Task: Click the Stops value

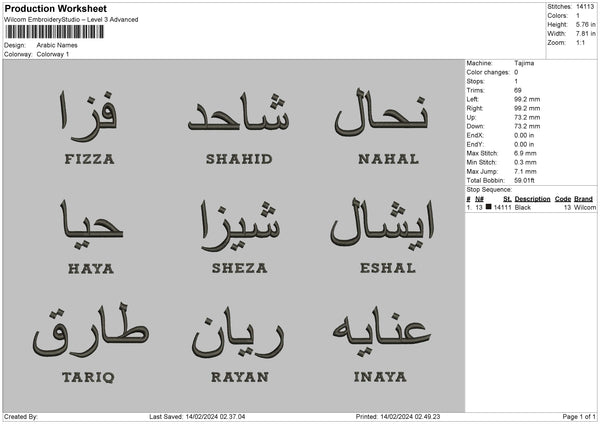Action: coord(516,81)
